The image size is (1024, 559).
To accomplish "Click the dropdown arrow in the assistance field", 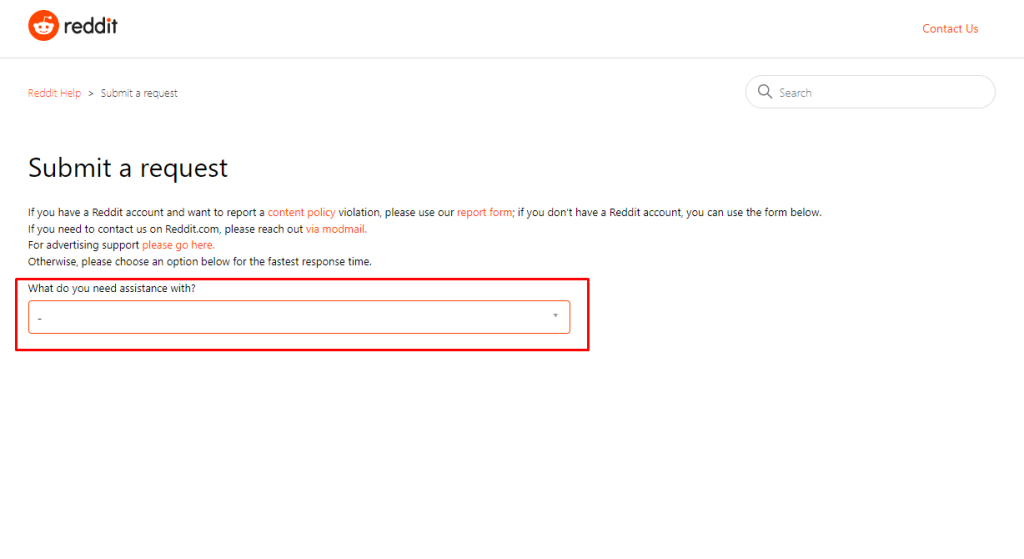I will point(555,316).
